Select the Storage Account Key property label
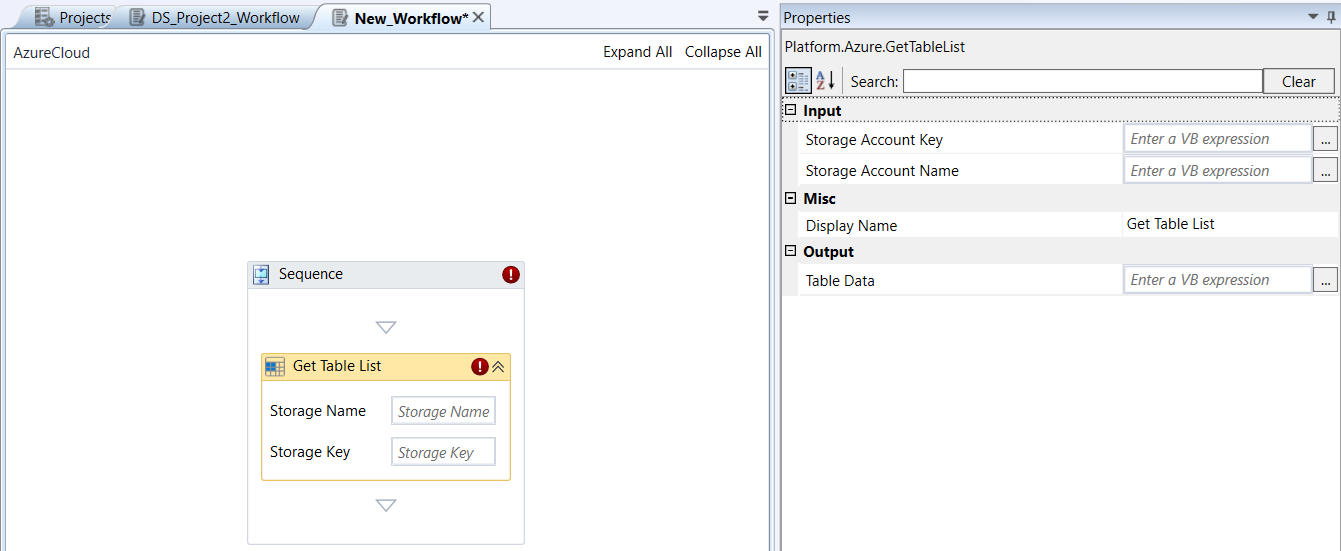Viewport: 1341px width, 551px height. pyautogui.click(x=874, y=140)
